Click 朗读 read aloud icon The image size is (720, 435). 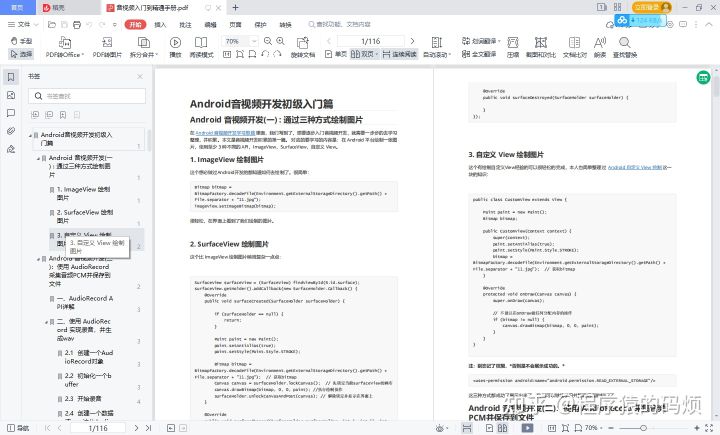(x=600, y=47)
